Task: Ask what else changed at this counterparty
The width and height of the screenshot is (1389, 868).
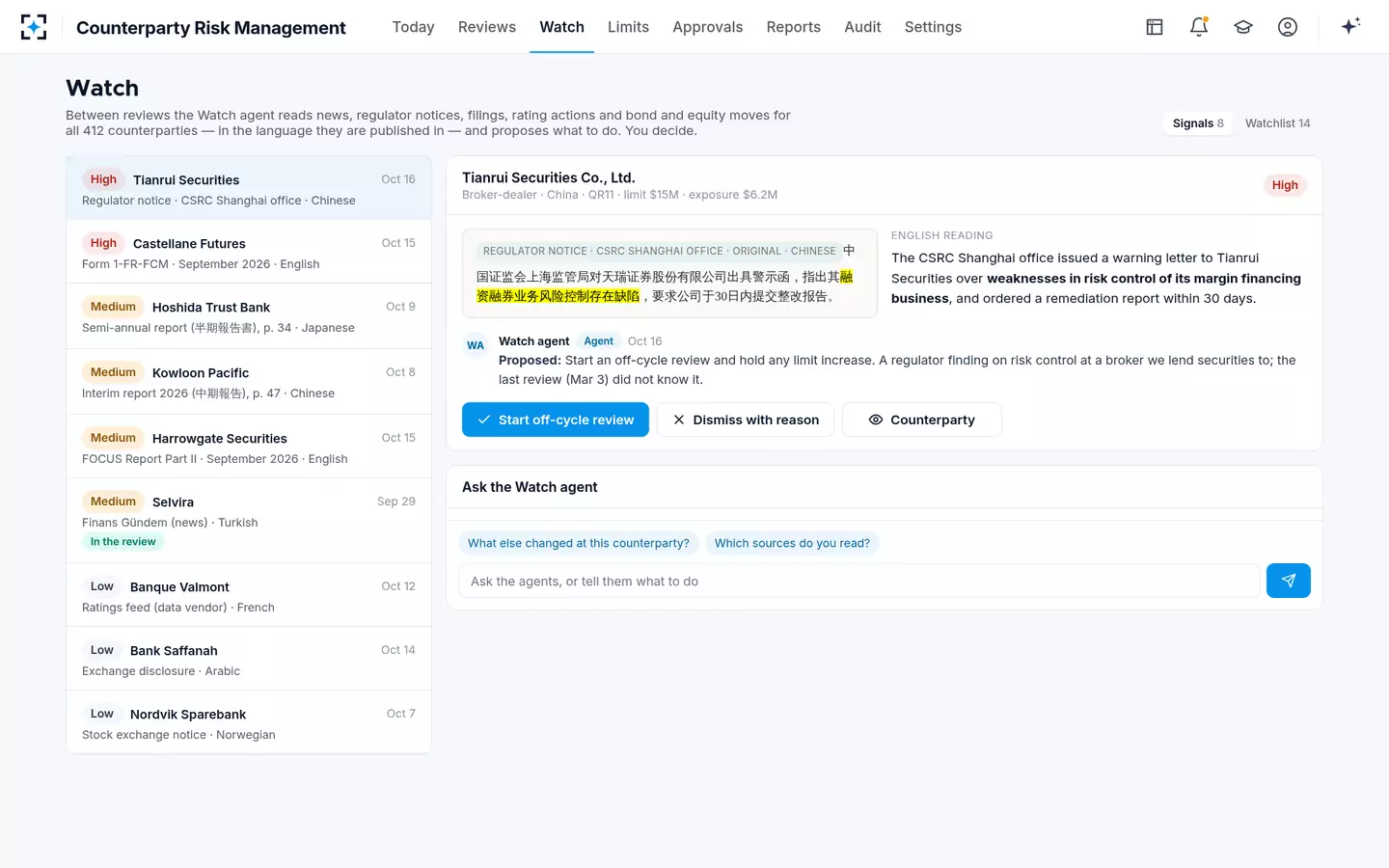Action: 579,543
